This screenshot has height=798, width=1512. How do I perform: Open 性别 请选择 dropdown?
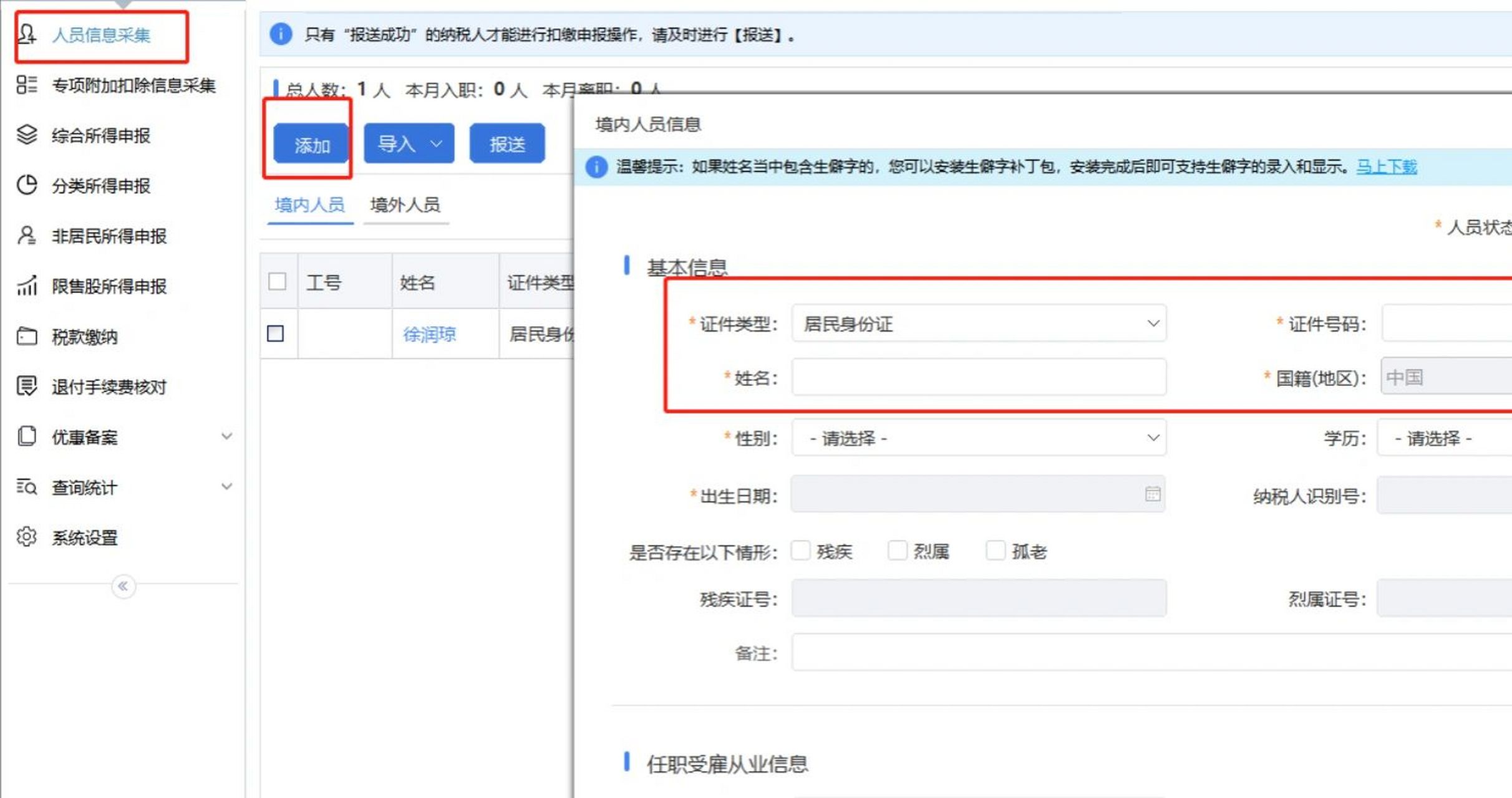(979, 438)
